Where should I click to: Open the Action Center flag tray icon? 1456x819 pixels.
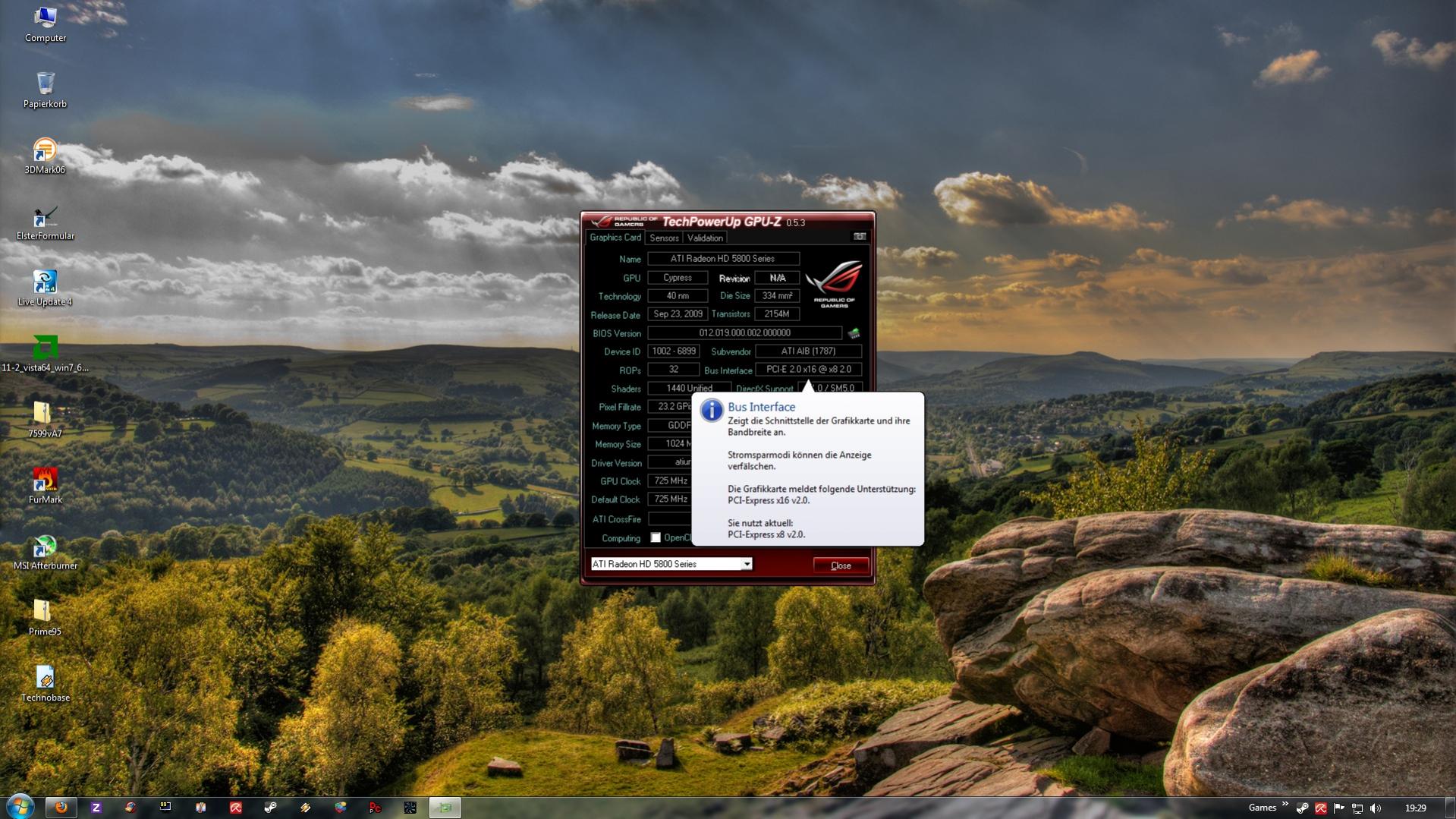(x=1339, y=808)
